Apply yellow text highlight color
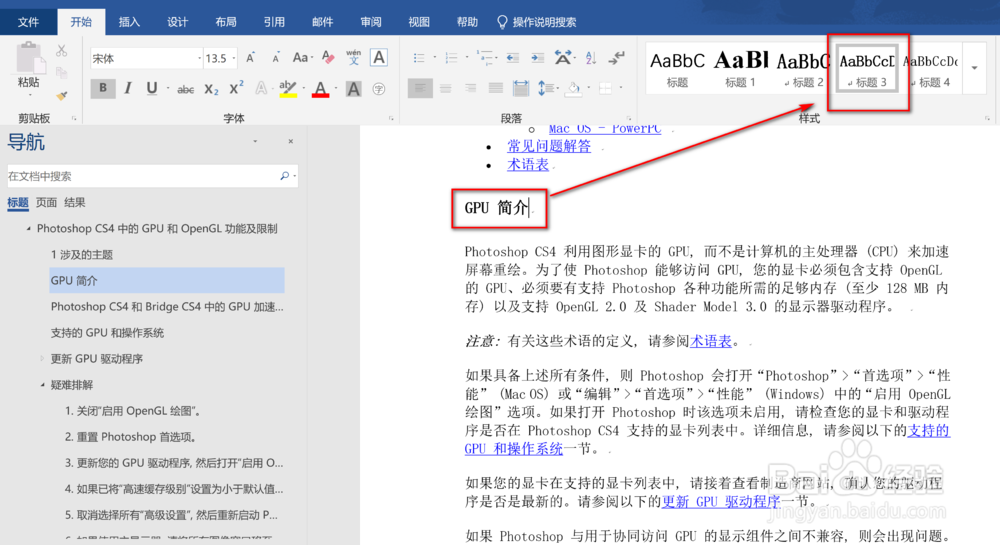 point(288,89)
